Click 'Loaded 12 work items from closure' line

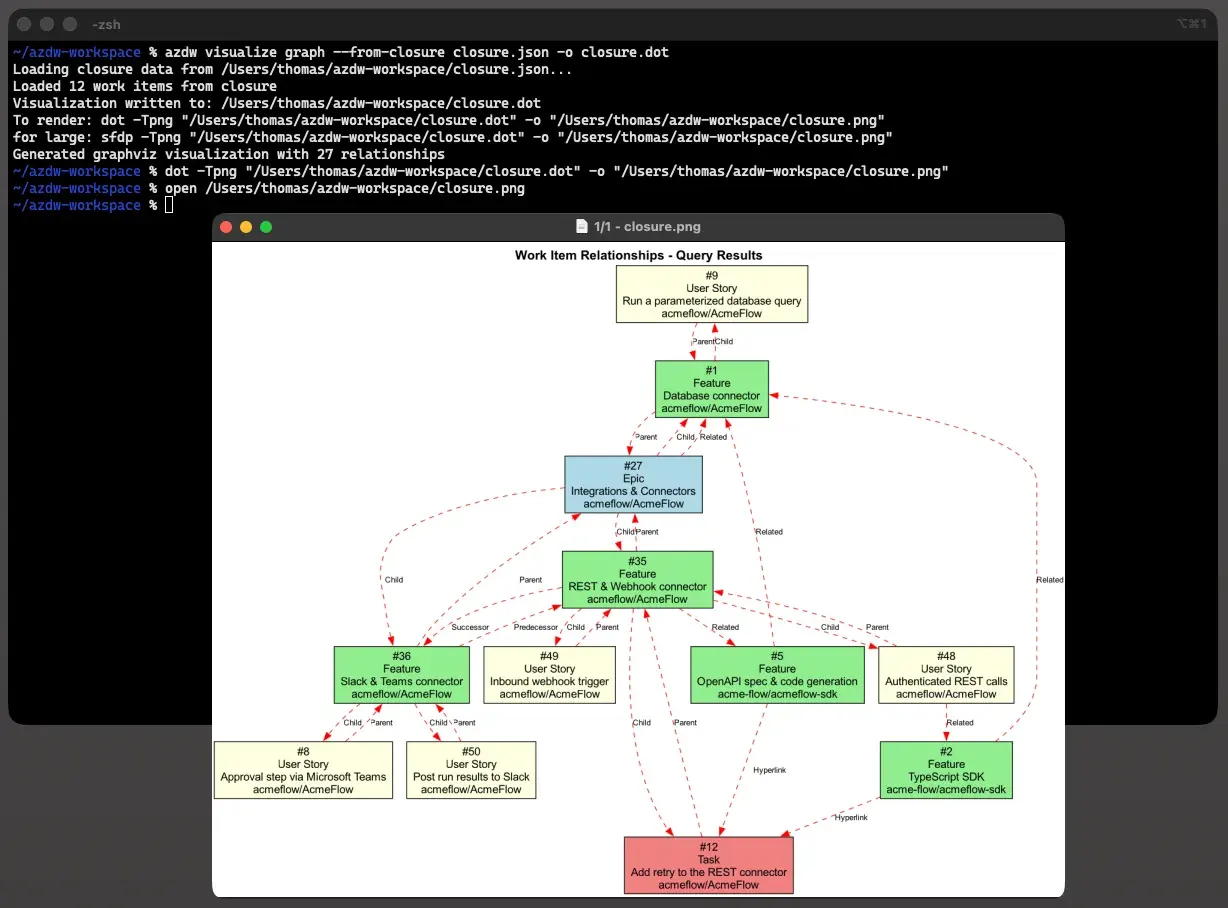[x=144, y=86]
